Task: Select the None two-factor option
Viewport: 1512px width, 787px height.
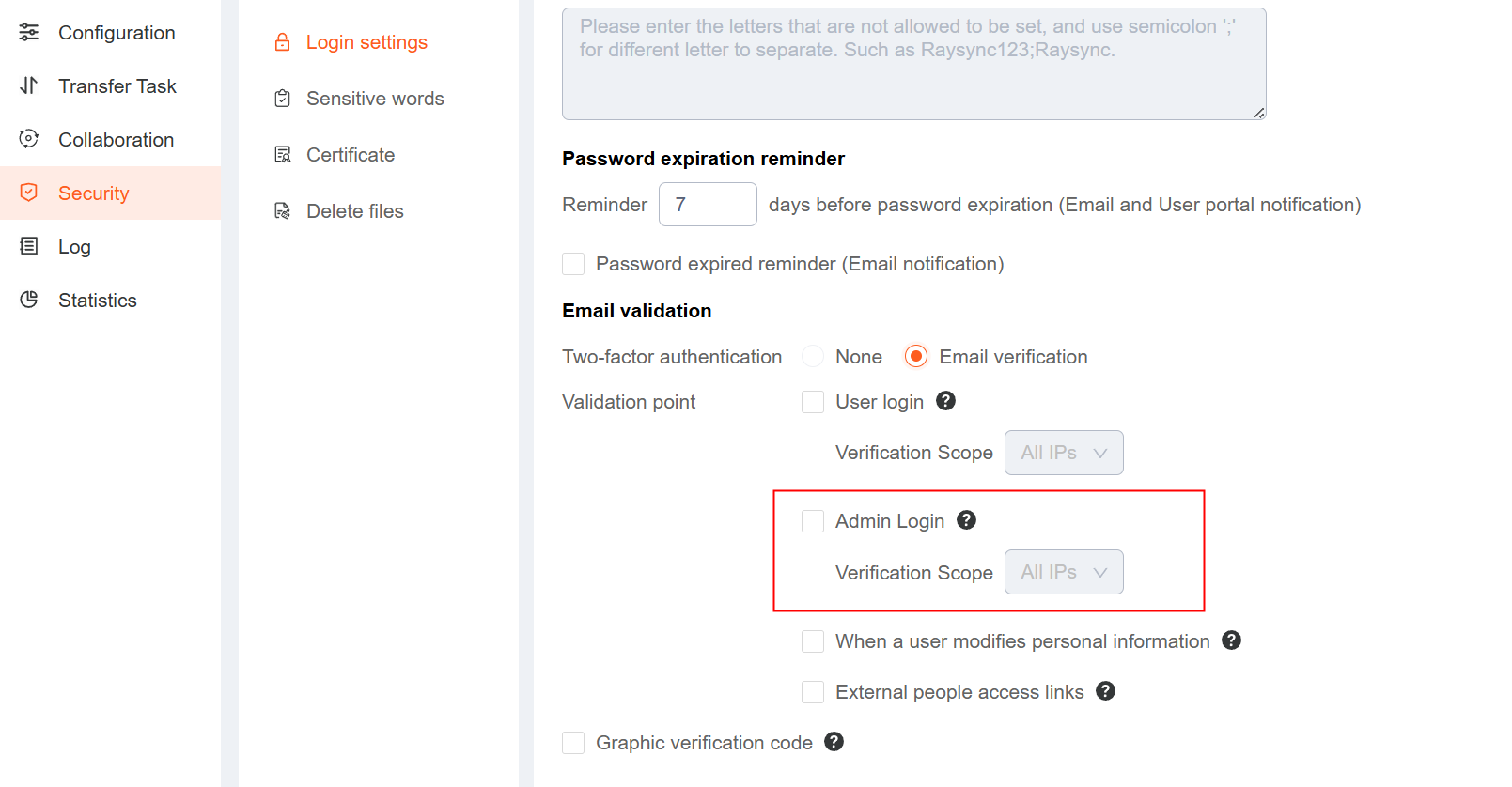Action: pyautogui.click(x=813, y=357)
